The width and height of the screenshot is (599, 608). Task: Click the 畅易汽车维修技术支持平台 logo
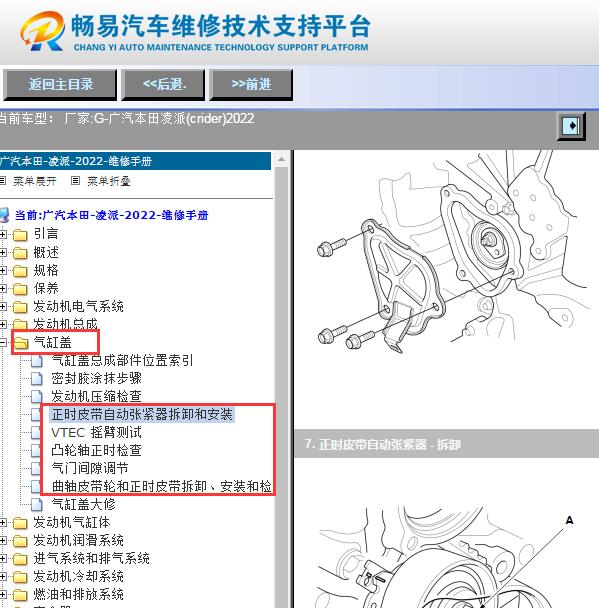tap(195, 32)
